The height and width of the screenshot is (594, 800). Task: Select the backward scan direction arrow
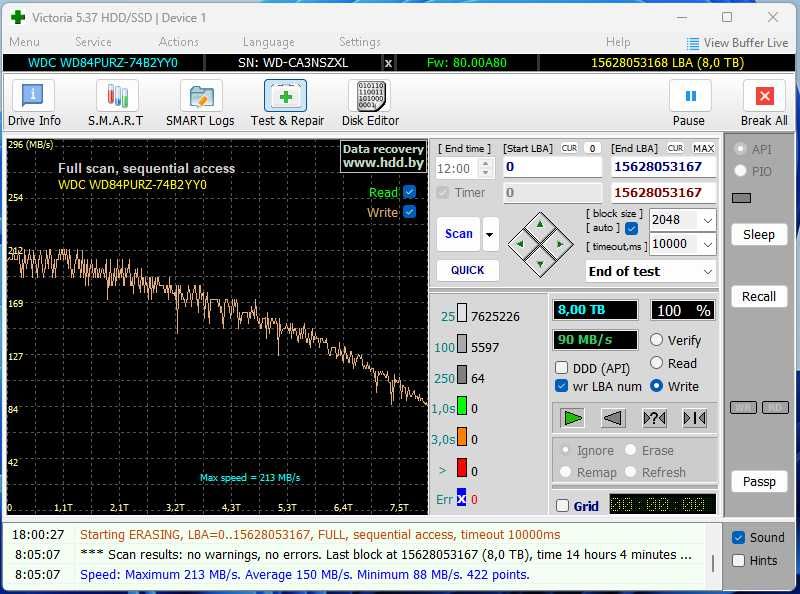613,418
